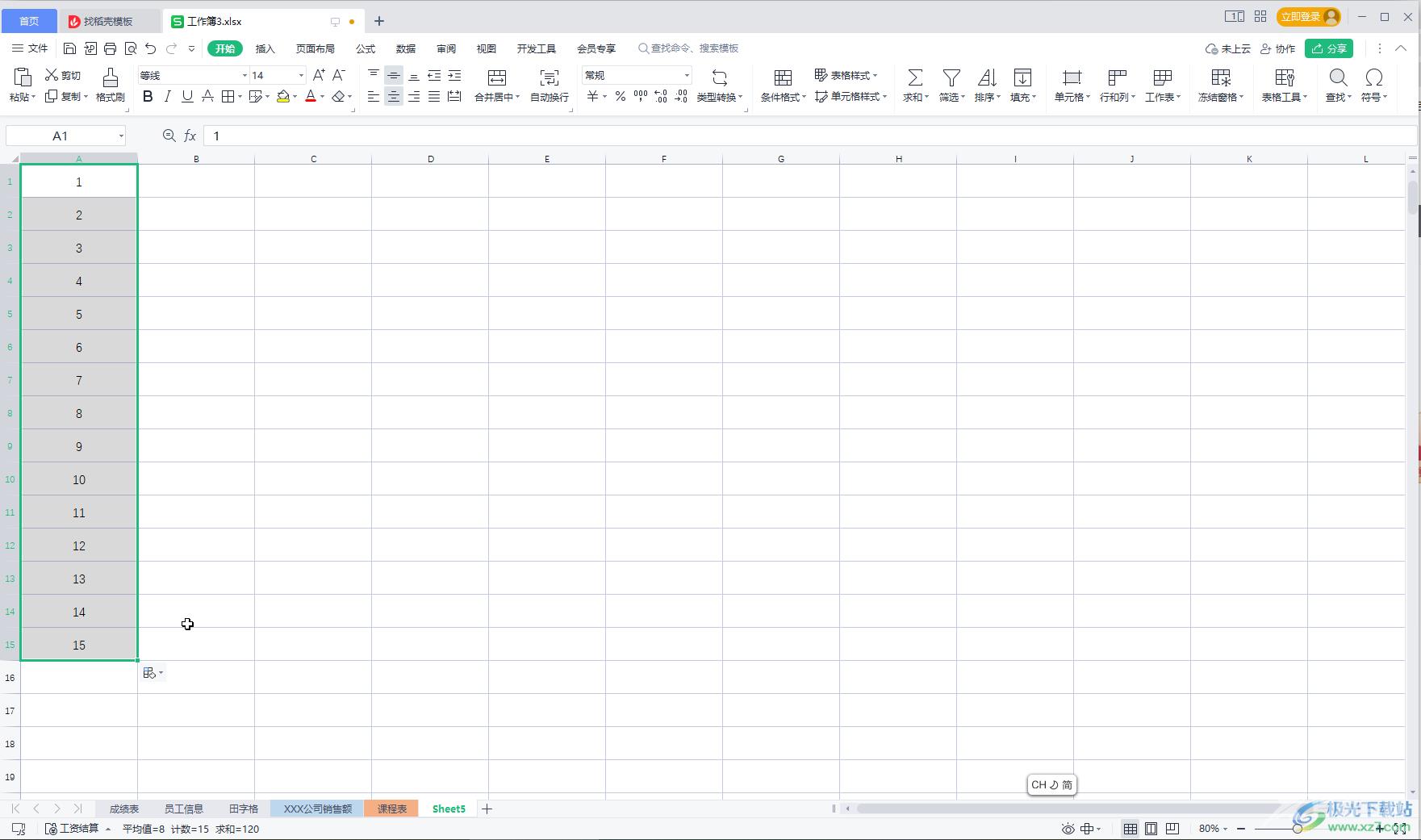Switch to the 成绩表 sheet tab
Screen dimensions: 1421x840
pos(124,809)
